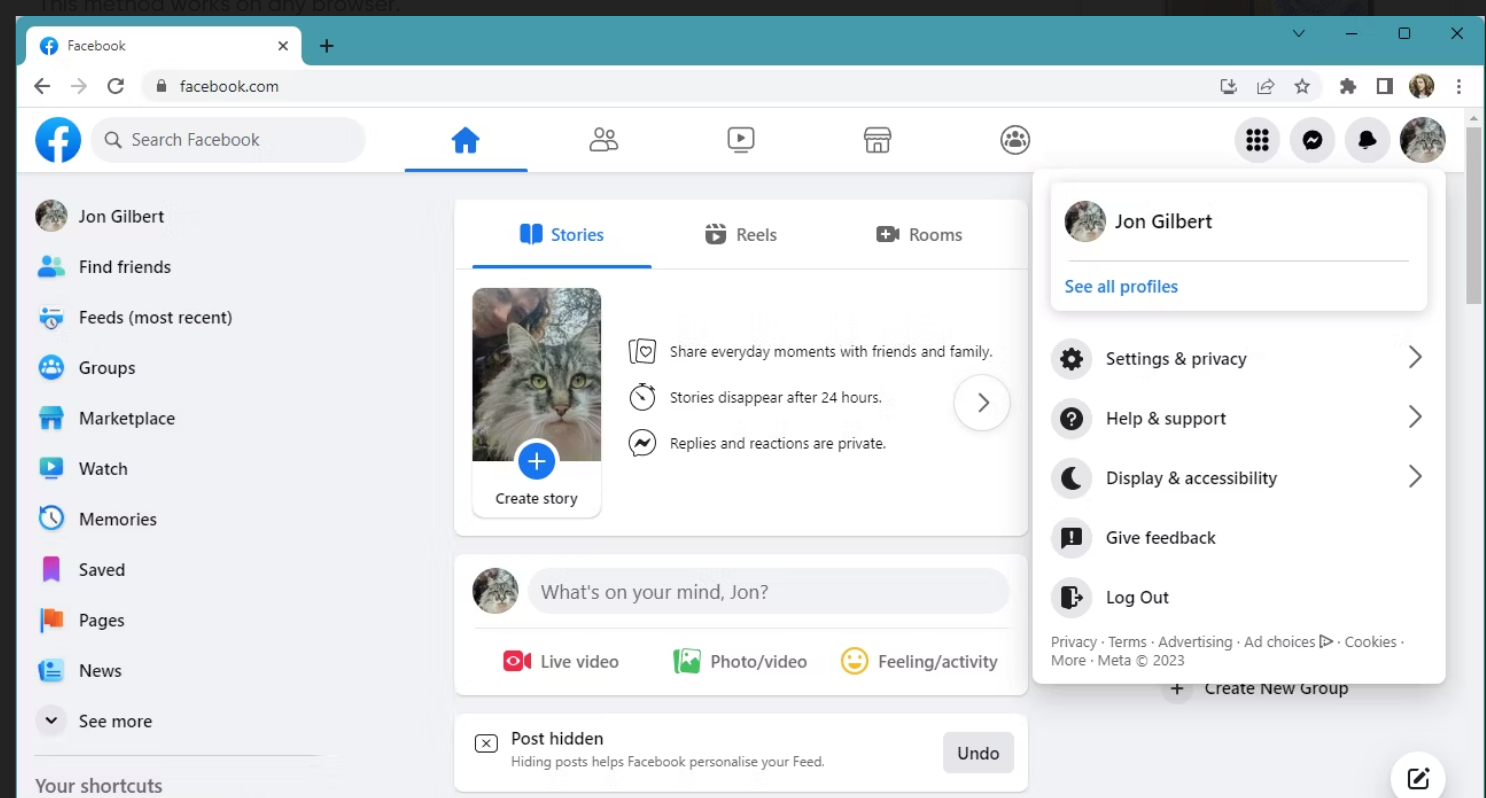This screenshot has width=1486, height=798.
Task: Click the Create story cat thumbnail
Action: coord(537,375)
